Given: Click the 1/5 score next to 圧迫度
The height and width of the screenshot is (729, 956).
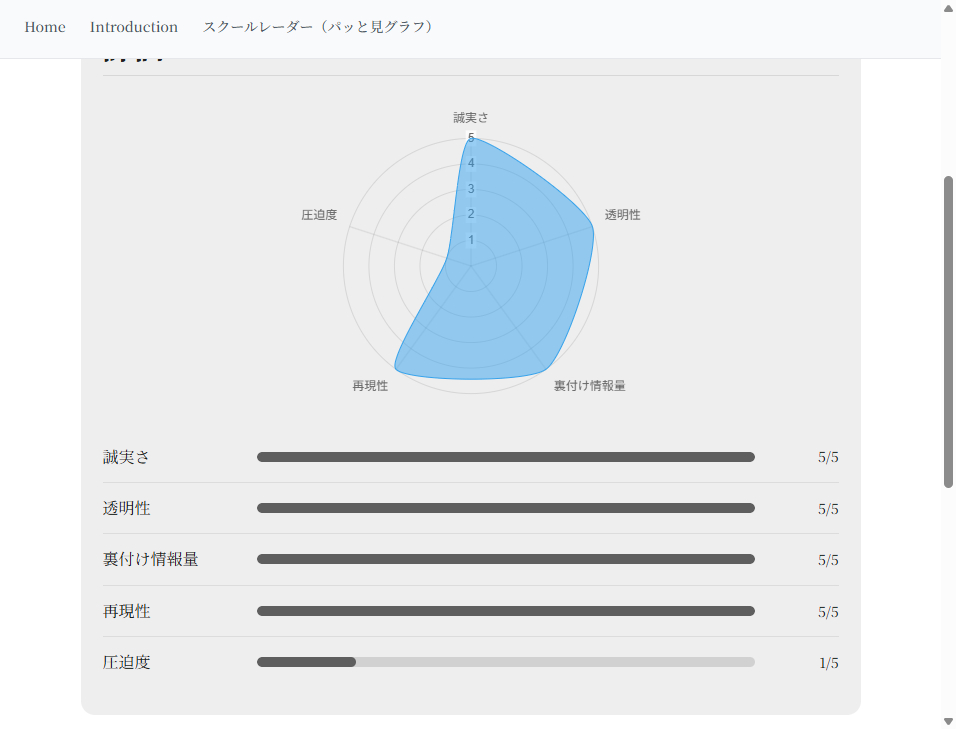Looking at the screenshot, I should (828, 661).
